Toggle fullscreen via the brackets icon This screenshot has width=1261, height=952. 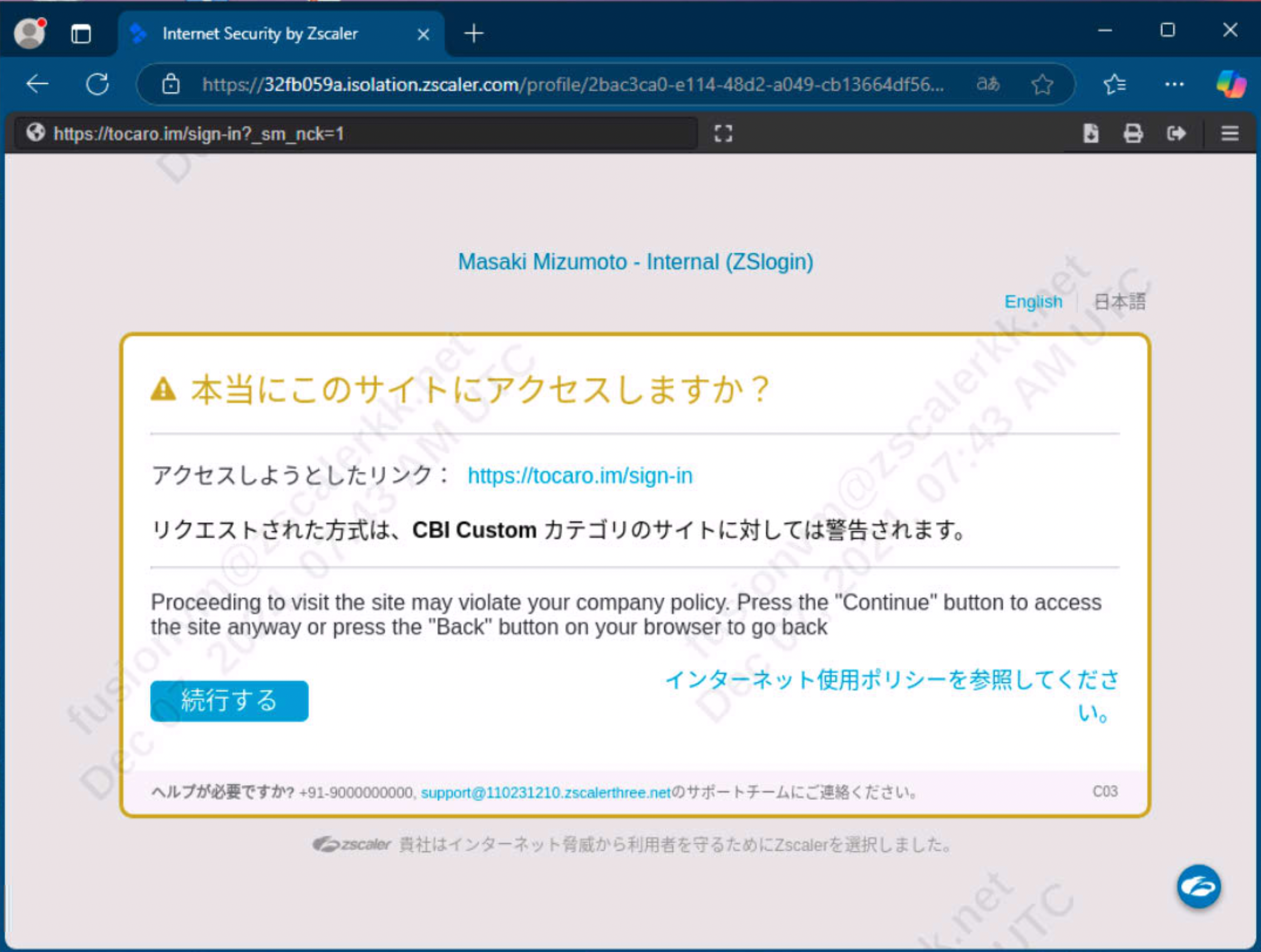724,133
